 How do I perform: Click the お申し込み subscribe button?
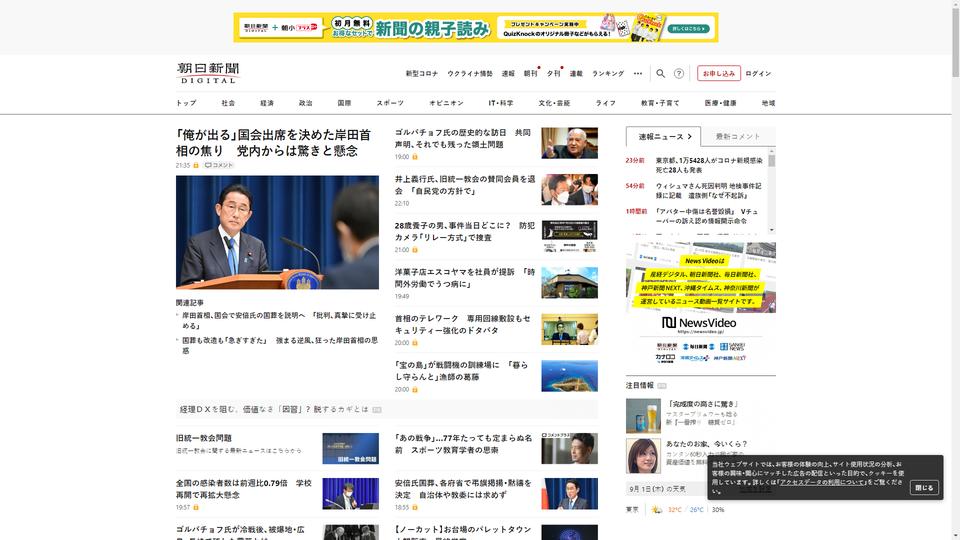tap(719, 73)
